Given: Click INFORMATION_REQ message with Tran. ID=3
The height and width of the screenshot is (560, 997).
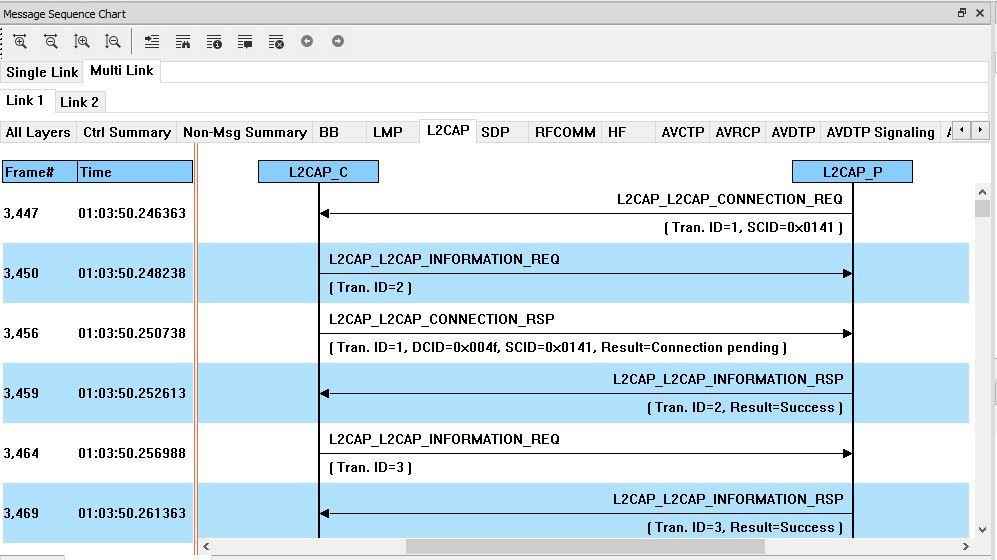Looking at the screenshot, I should click(x=444, y=439).
